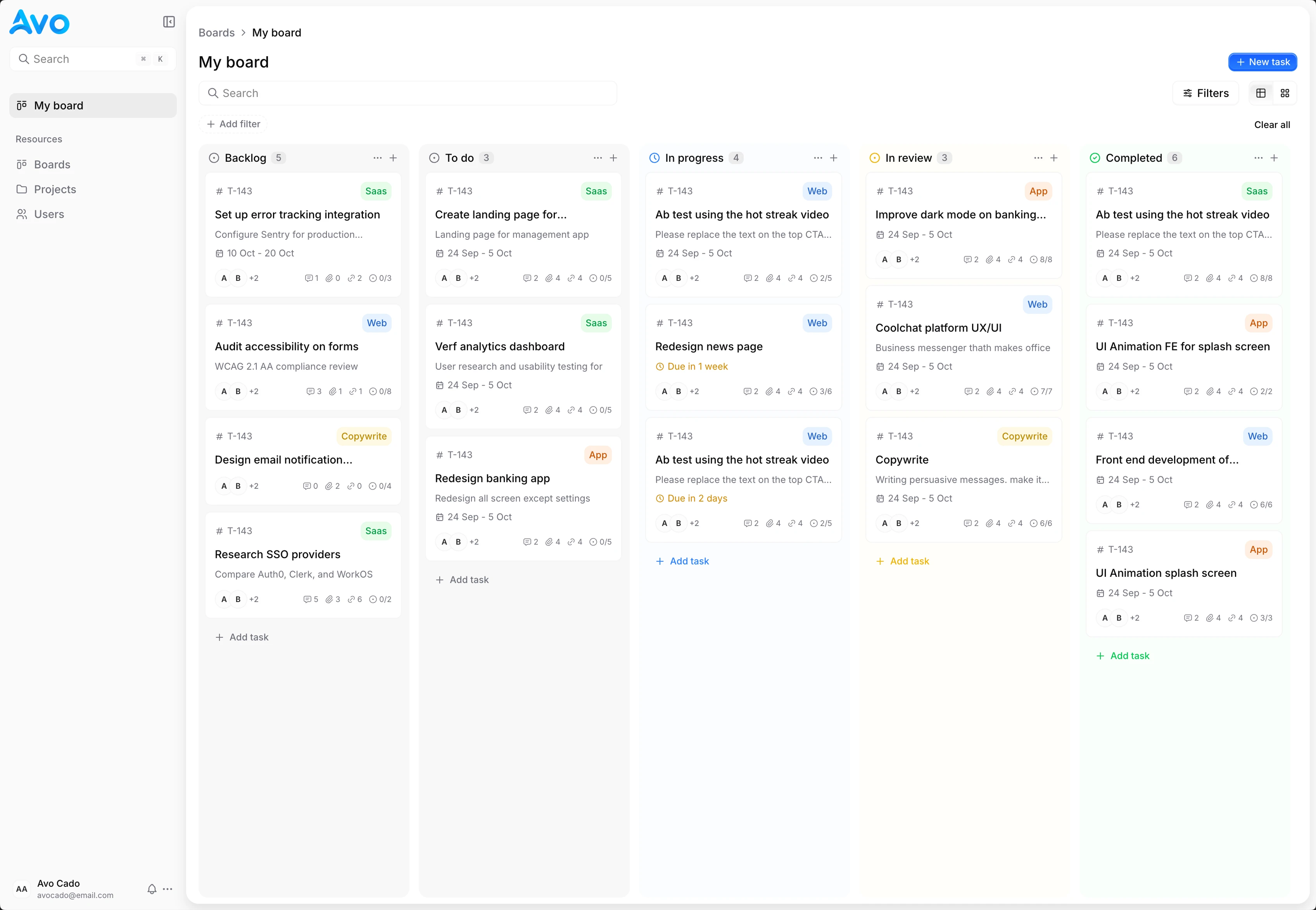Screen dimensions: 1316x910
Task: Add task in To do column
Action: tap(462, 580)
